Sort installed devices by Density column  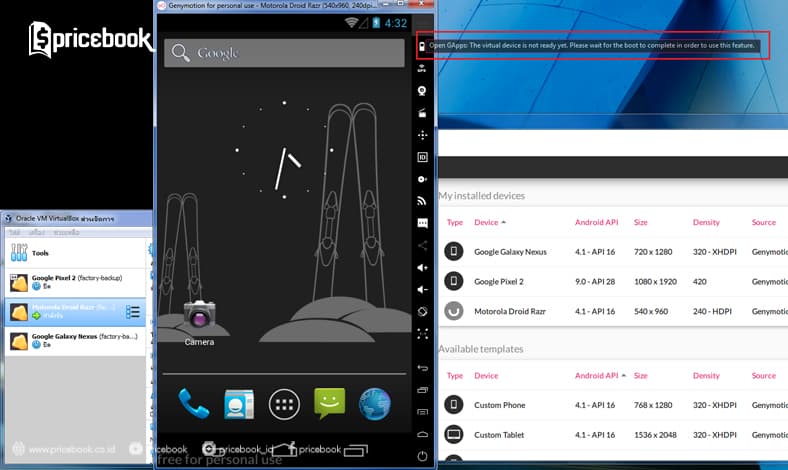706,222
